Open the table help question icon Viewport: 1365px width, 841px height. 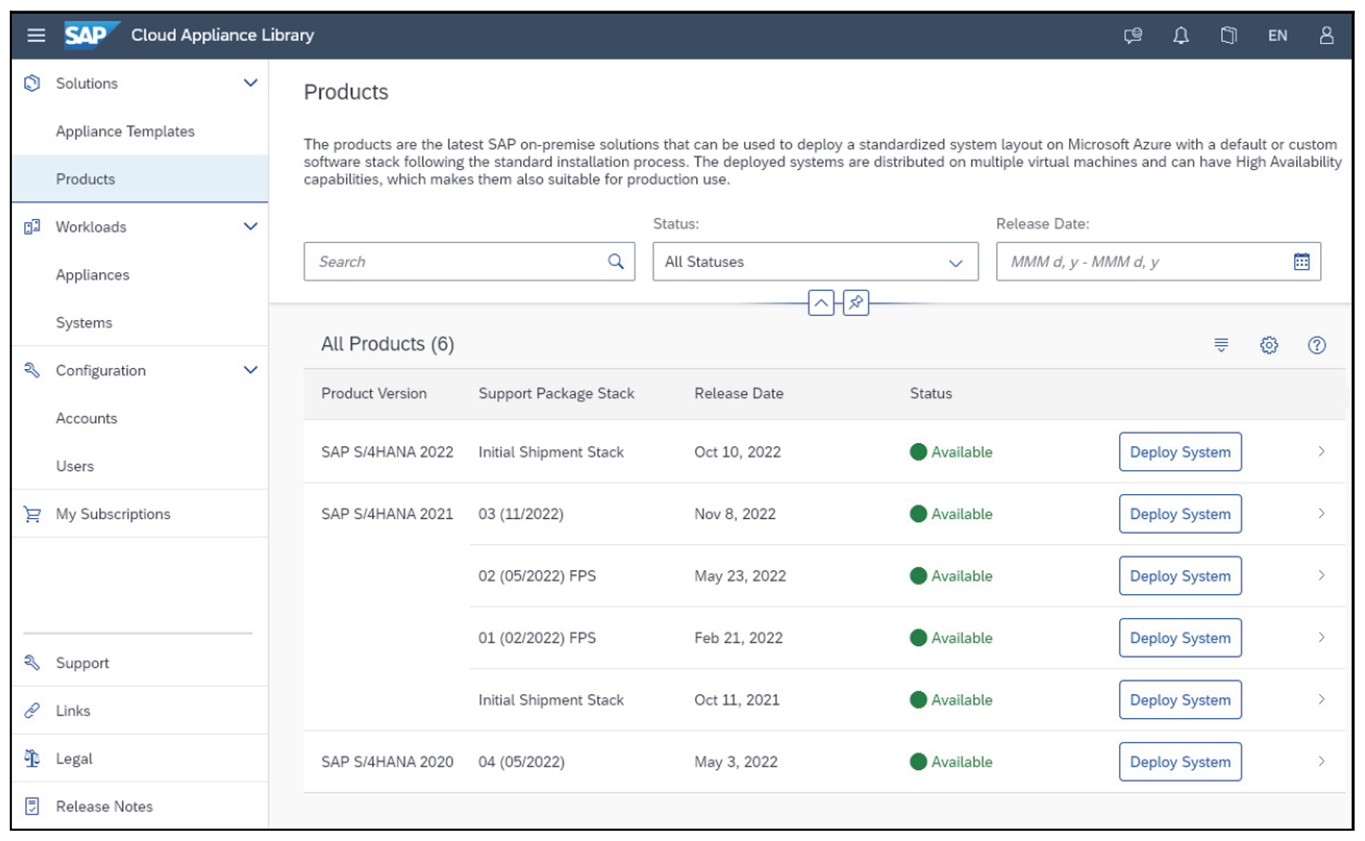click(1317, 345)
